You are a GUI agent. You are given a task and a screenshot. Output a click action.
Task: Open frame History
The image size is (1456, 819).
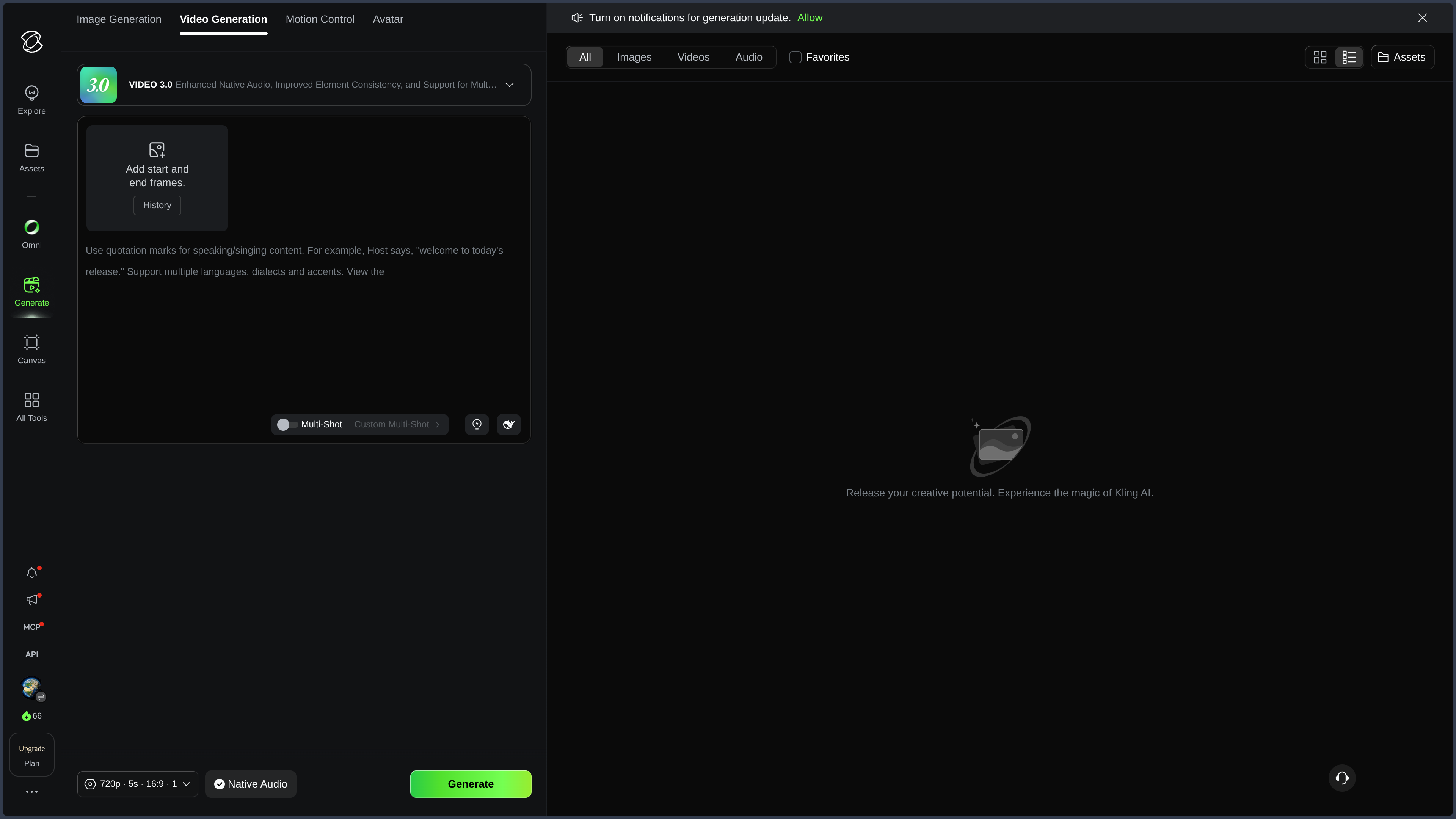157,206
